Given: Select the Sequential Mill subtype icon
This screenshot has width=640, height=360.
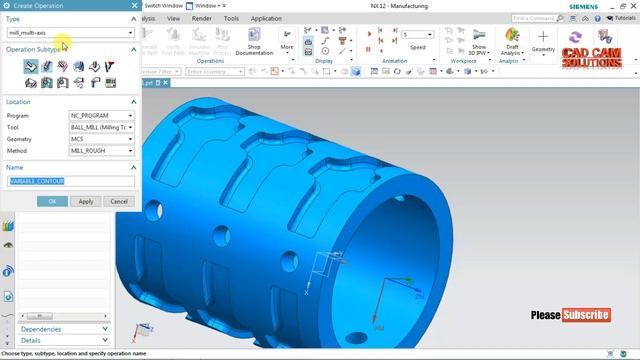Looking at the screenshot, I should coord(109,67).
